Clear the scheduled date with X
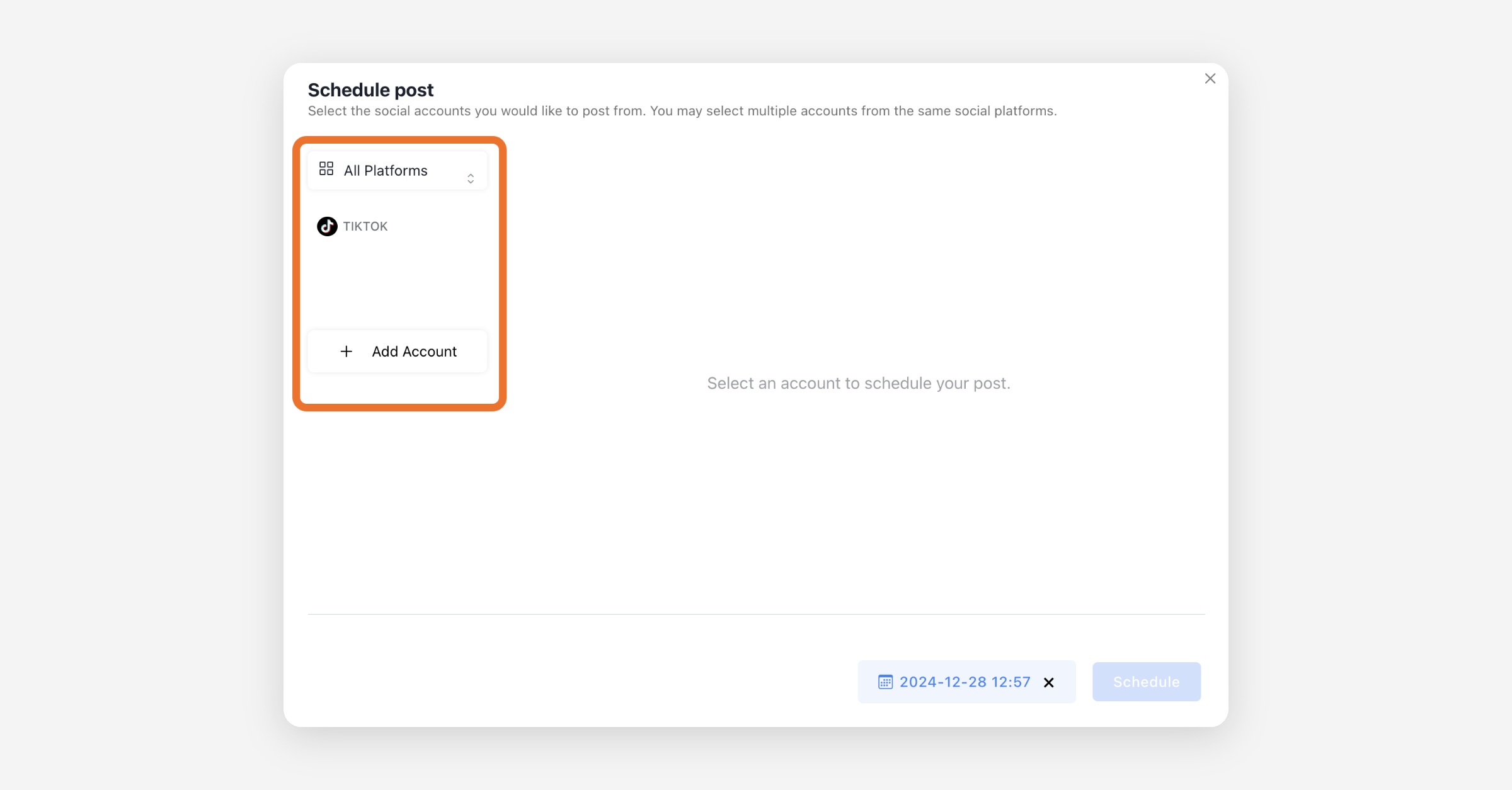Viewport: 1512px width, 790px height. (1049, 683)
